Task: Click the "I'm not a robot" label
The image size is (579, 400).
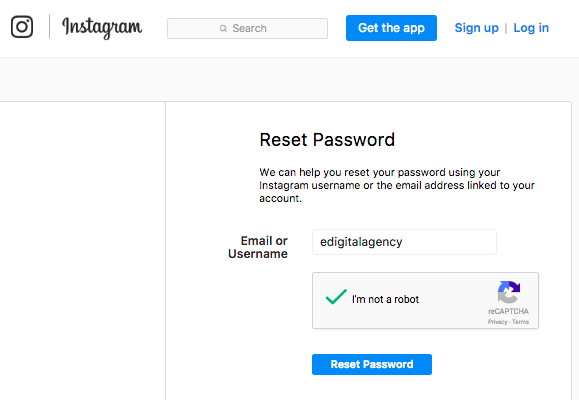Action: tap(385, 299)
